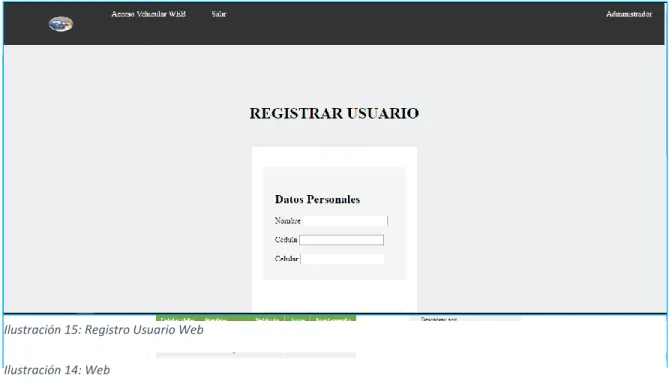The height and width of the screenshot is (390, 672).
Task: Click the Cedula field label
Action: tap(286, 240)
